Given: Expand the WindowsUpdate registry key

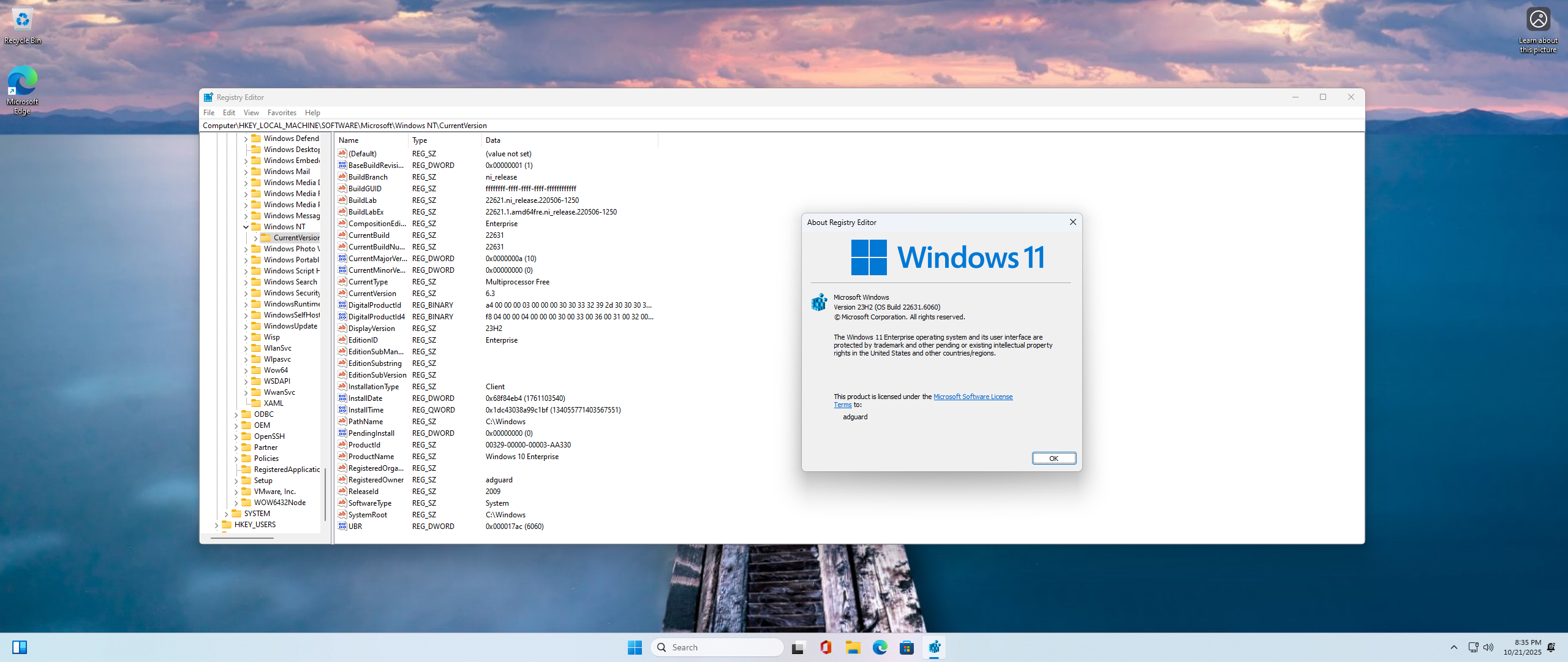Looking at the screenshot, I should click(x=246, y=326).
